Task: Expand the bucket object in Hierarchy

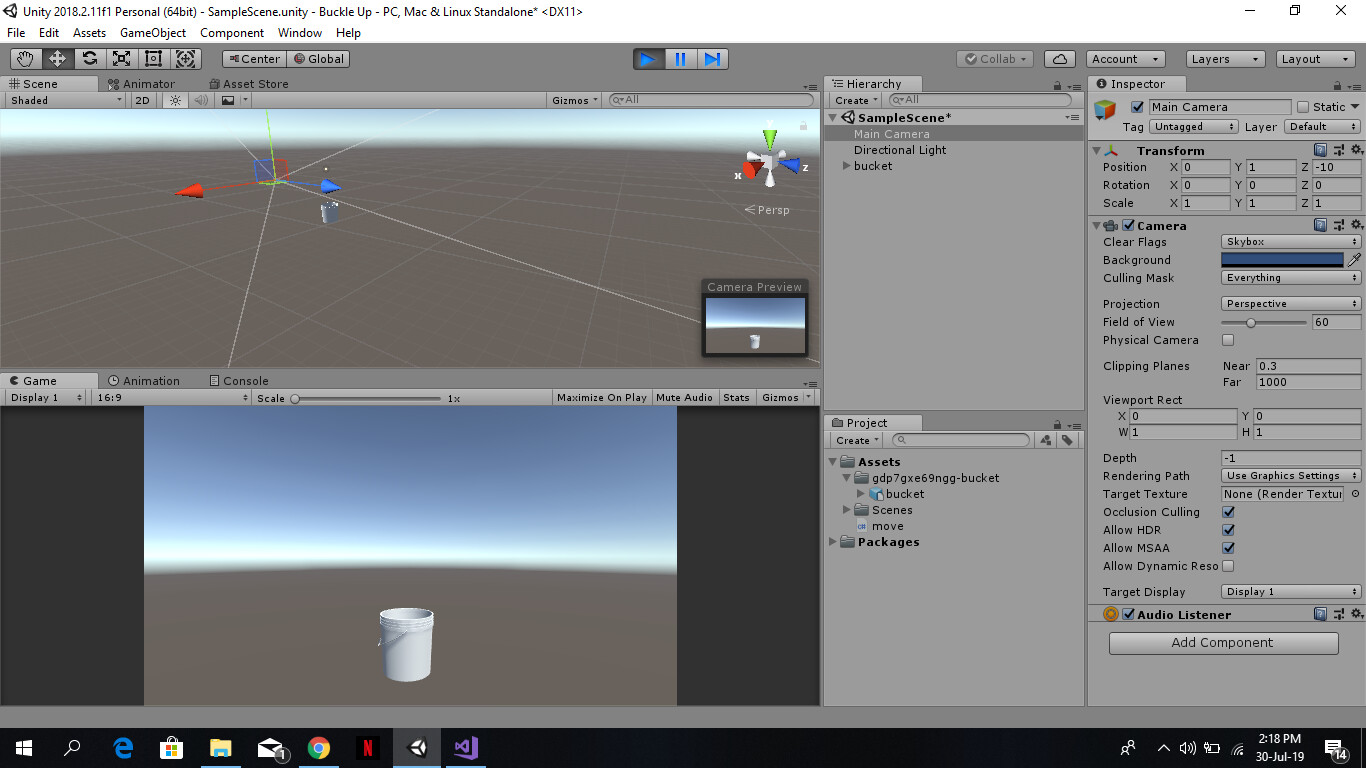Action: pos(846,166)
